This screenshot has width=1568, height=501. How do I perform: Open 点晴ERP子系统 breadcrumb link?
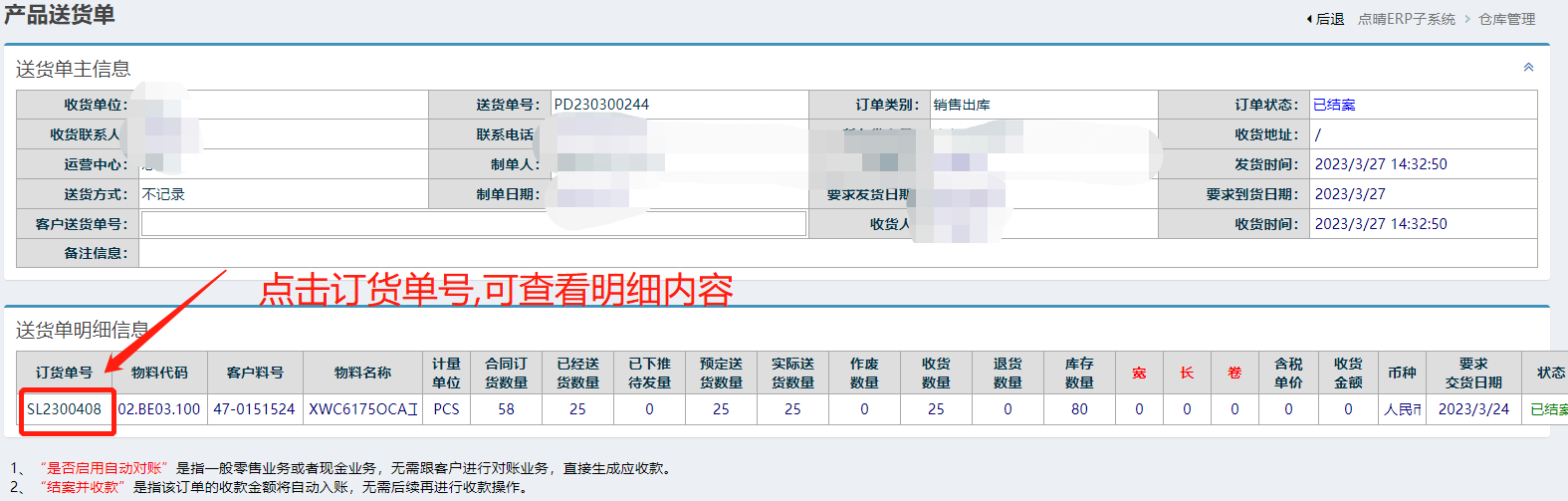(x=1406, y=19)
